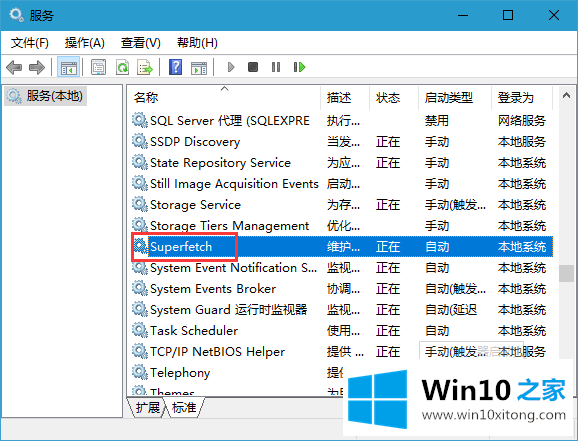This screenshot has height=441, width=578.
Task: Click 网络服务 login of SQL Server 代理
Action: pos(522,121)
